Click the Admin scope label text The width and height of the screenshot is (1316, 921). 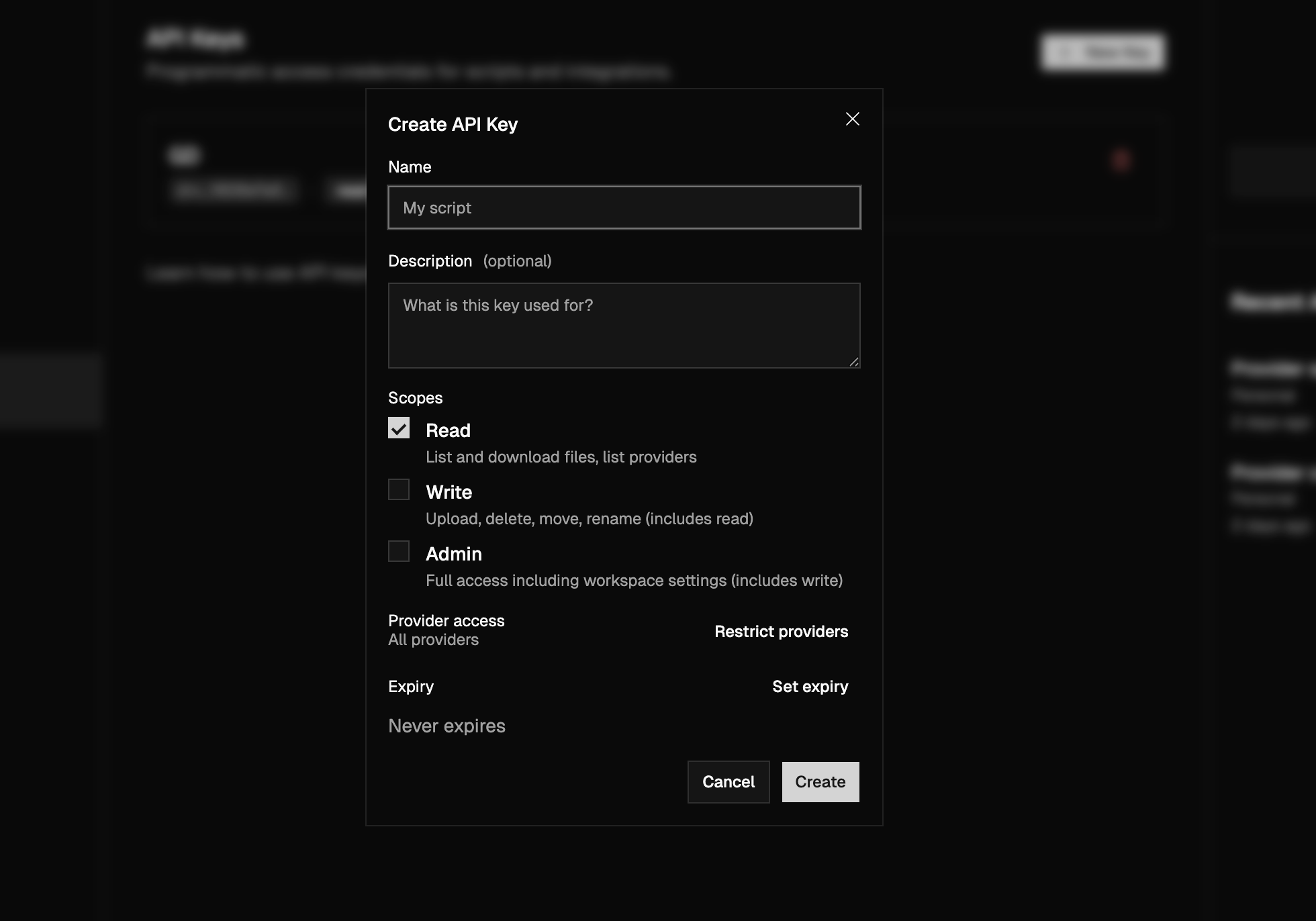[453, 554]
